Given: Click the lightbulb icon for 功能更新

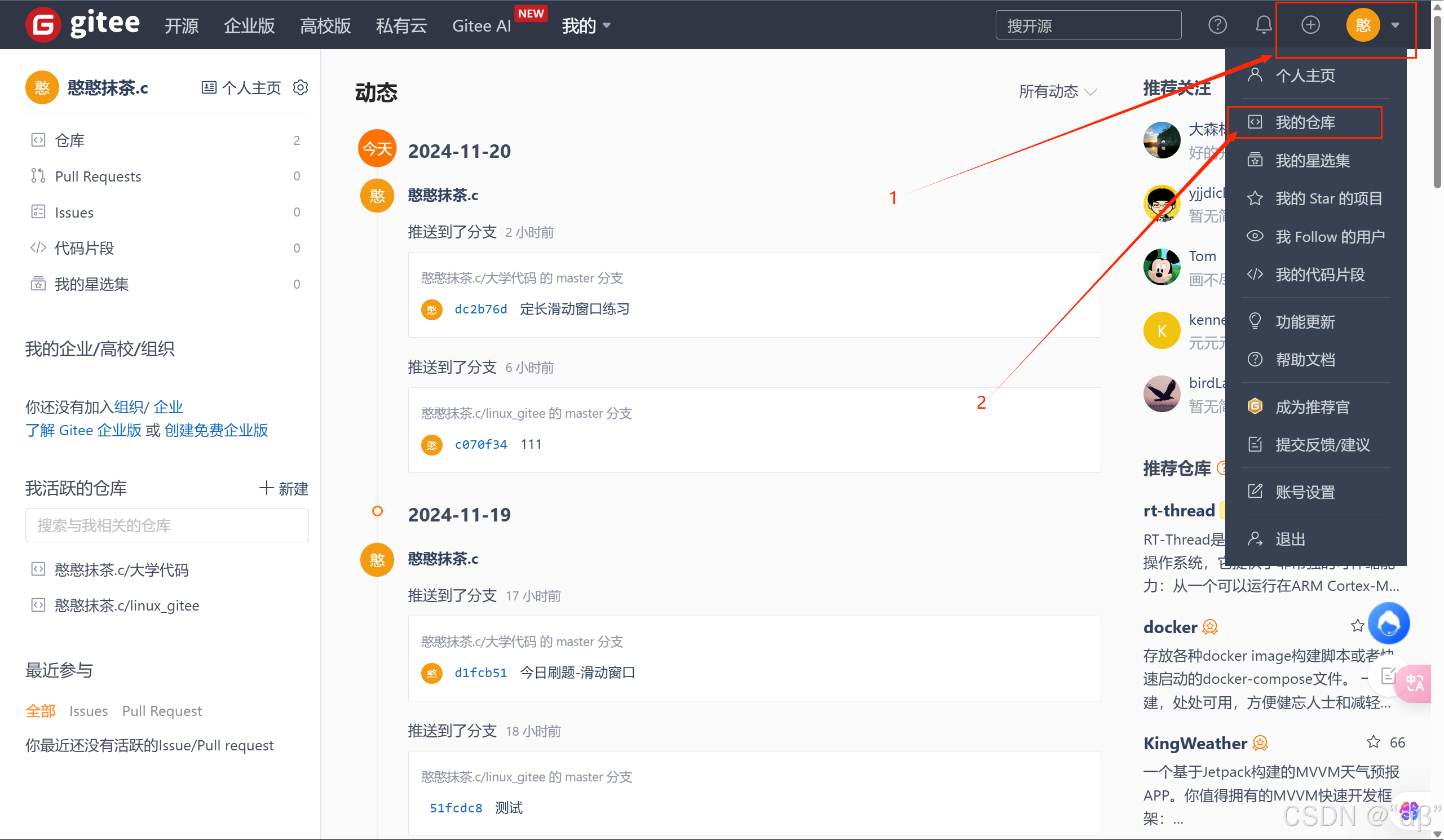Looking at the screenshot, I should 1255,321.
